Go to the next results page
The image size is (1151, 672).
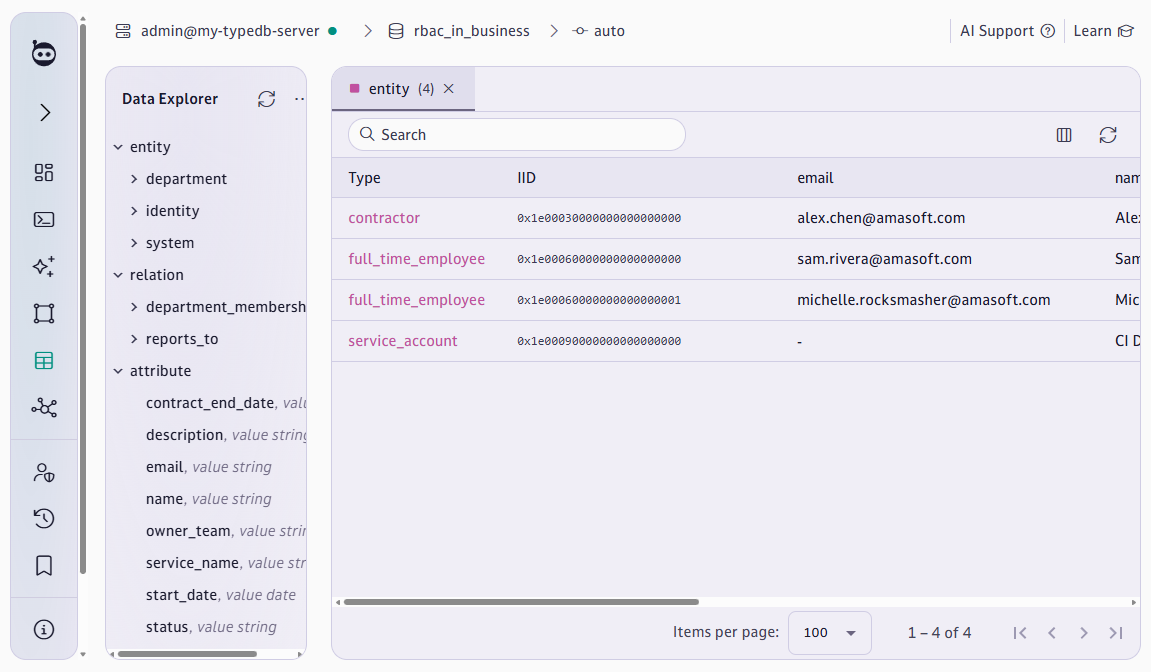[x=1083, y=633]
